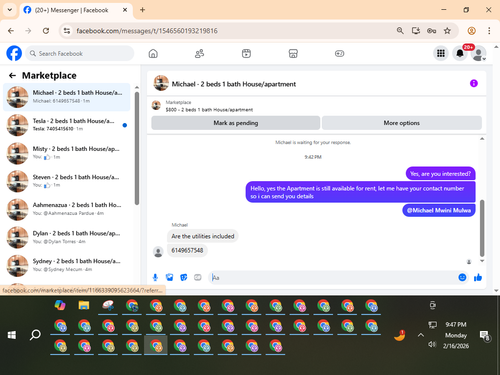This screenshot has width=500, height=375.
Task: Open the Windows notification center icon
Action: pos(484,335)
